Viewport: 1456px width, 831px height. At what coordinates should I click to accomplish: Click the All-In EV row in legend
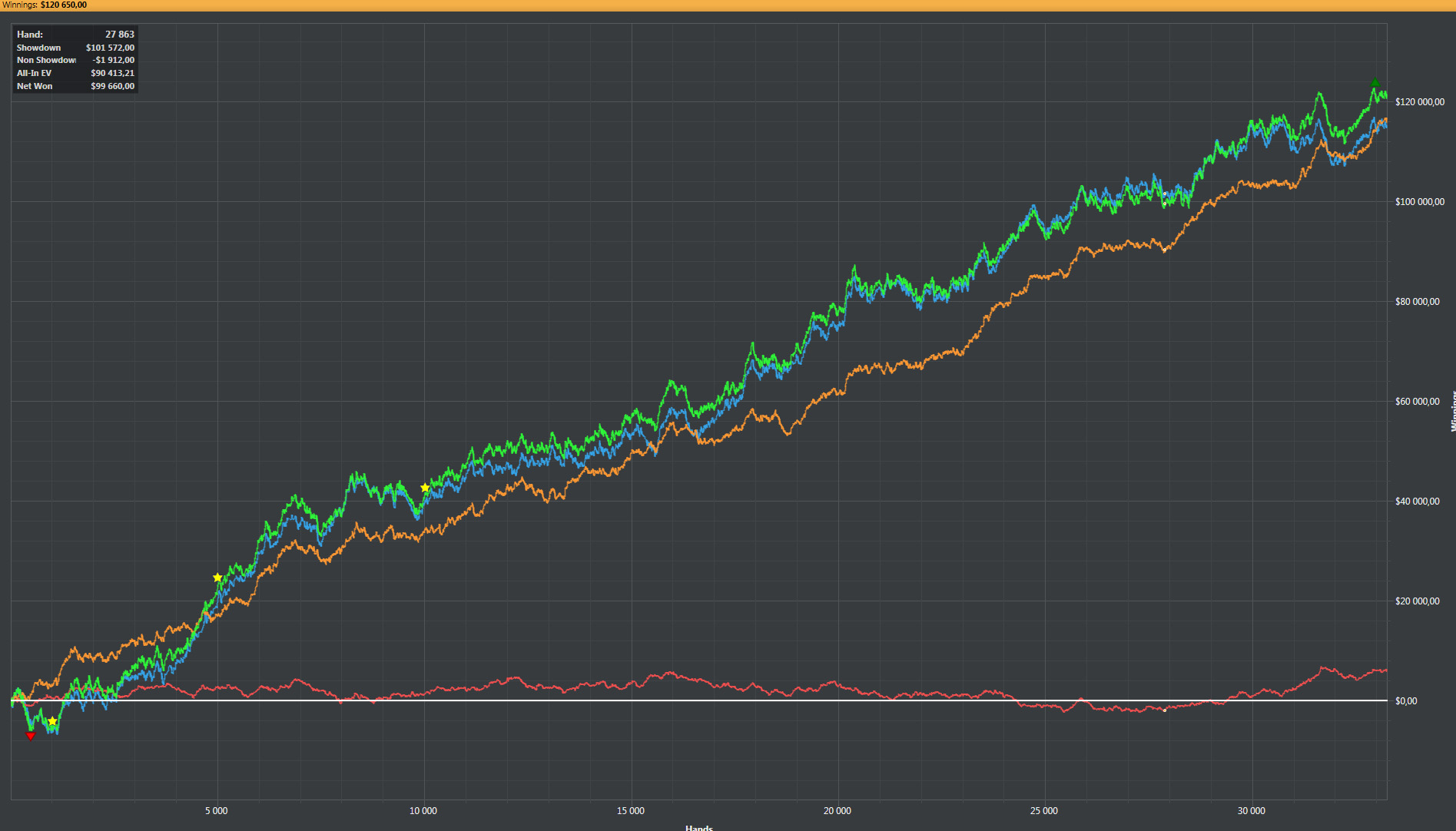[75, 73]
